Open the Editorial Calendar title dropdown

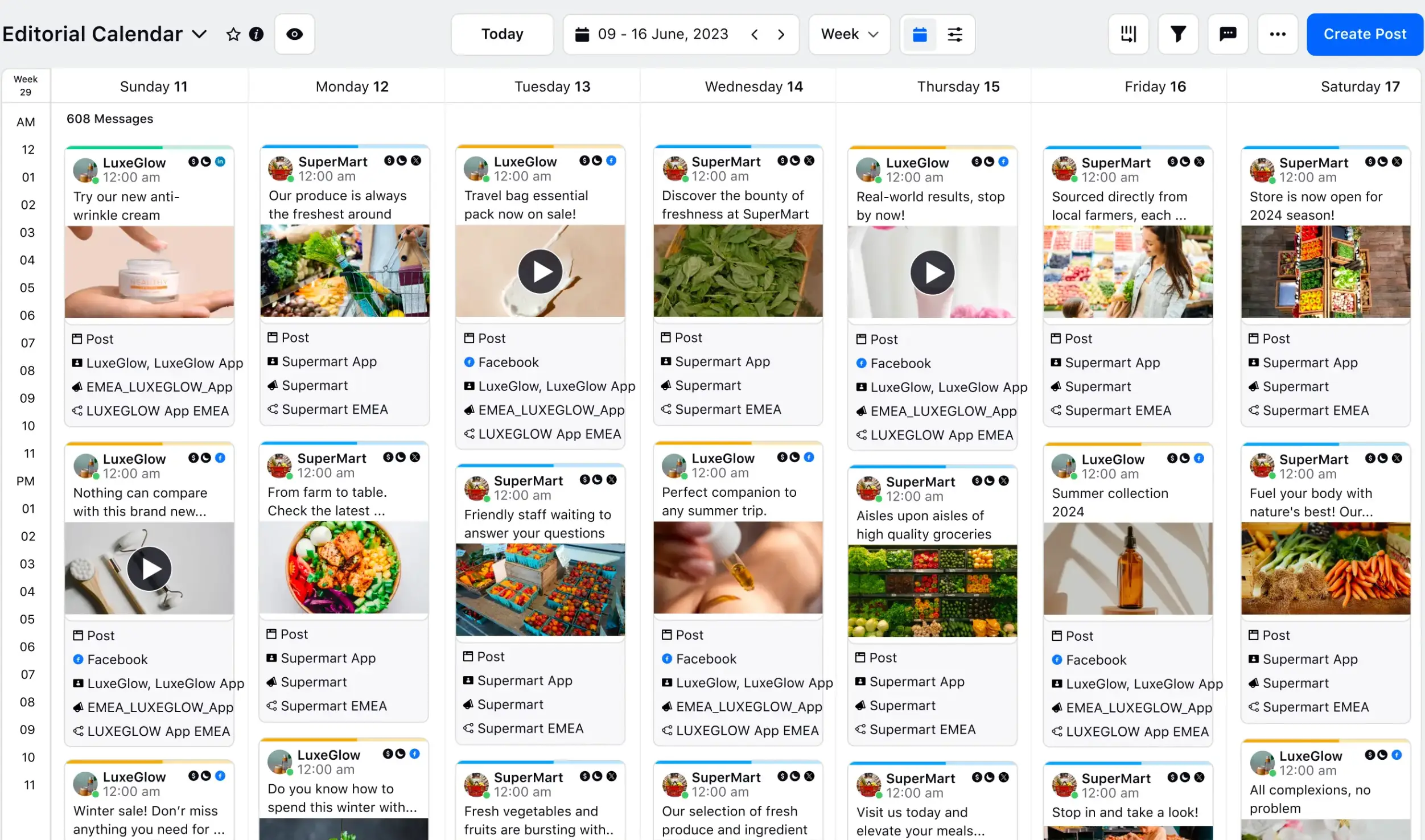click(x=199, y=34)
